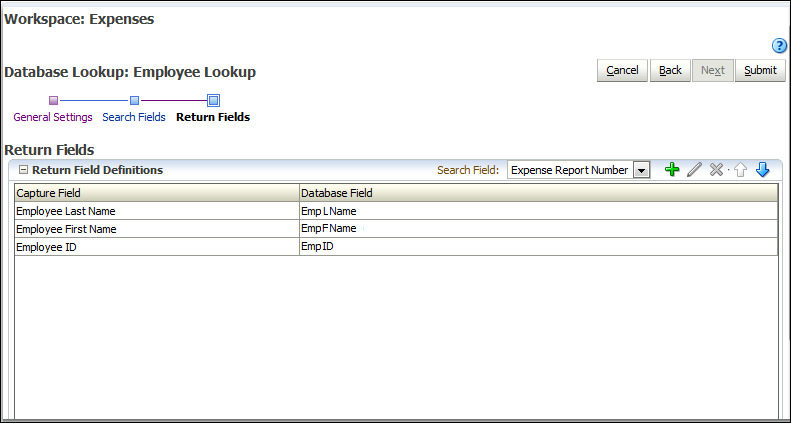Select the Return Fields step label
The image size is (791, 423).
(x=213, y=117)
